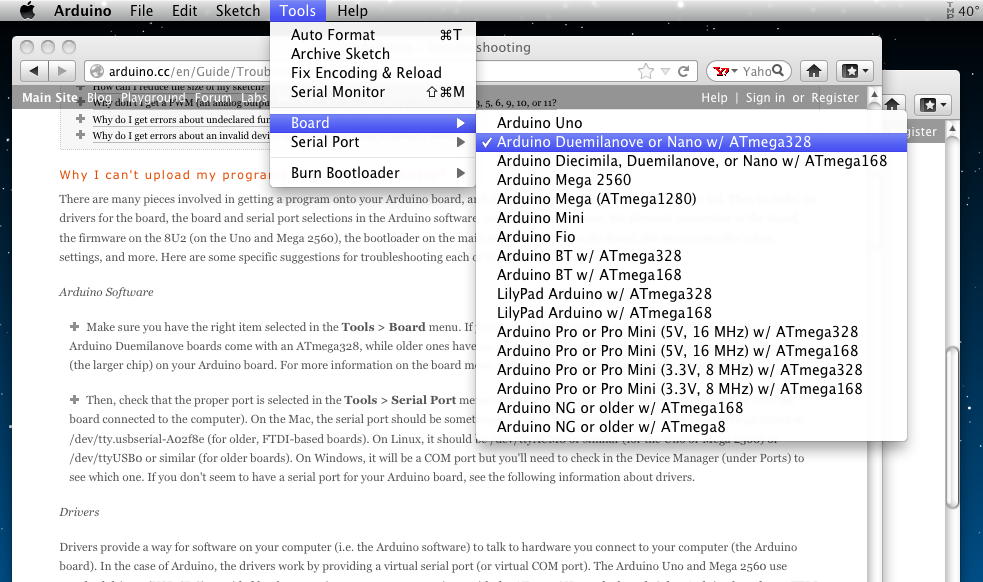
Task: Click Archive Sketch menu item
Action: pyautogui.click(x=372, y=53)
